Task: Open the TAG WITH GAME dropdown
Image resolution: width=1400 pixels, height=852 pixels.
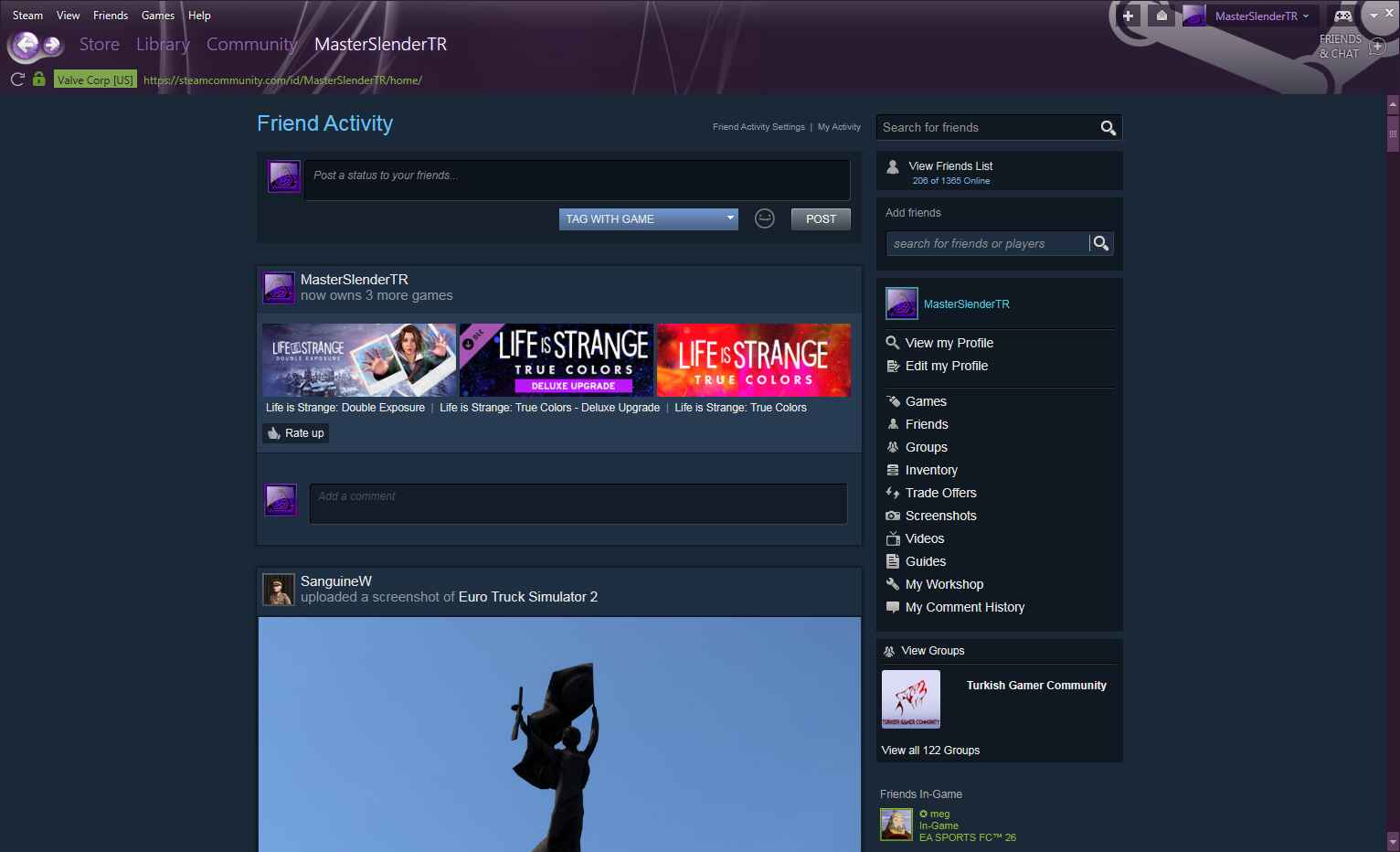Action: [648, 218]
